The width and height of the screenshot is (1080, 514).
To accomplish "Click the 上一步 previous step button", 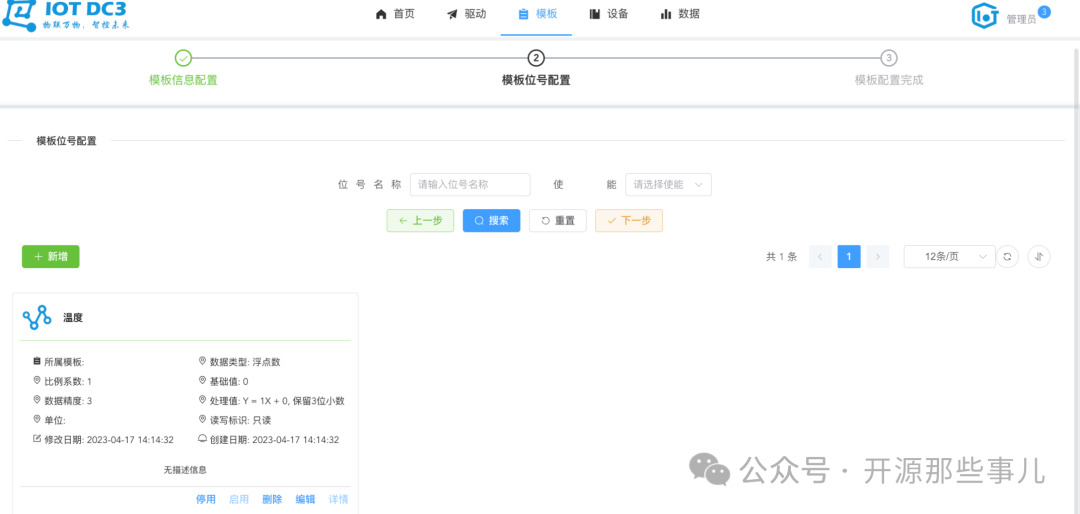I will point(420,220).
